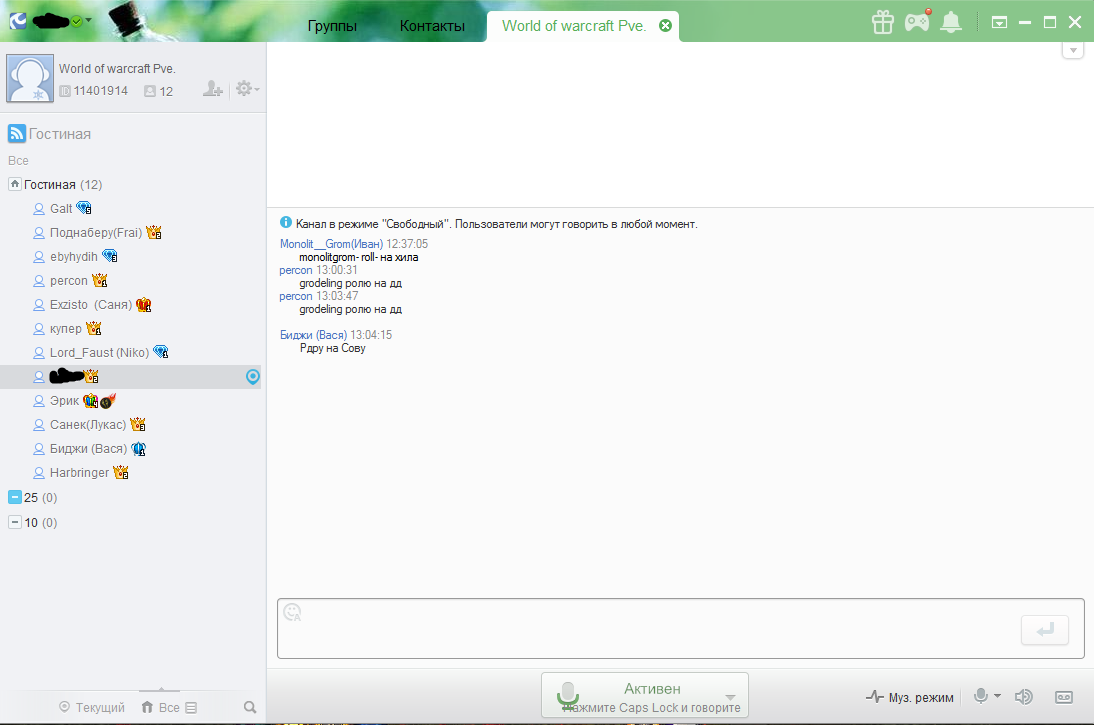Open the emoticon picker in the chat box
Image resolution: width=1094 pixels, height=725 pixels.
coord(293,612)
